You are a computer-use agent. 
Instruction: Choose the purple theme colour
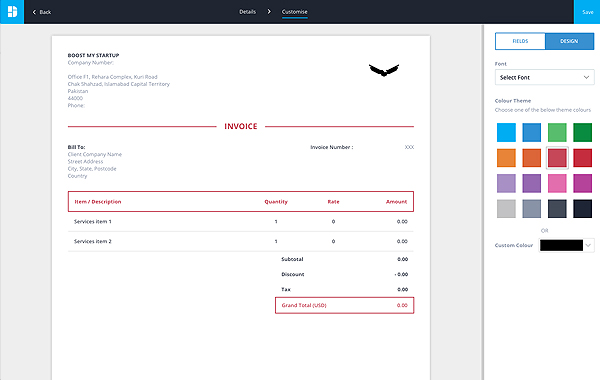point(532,183)
